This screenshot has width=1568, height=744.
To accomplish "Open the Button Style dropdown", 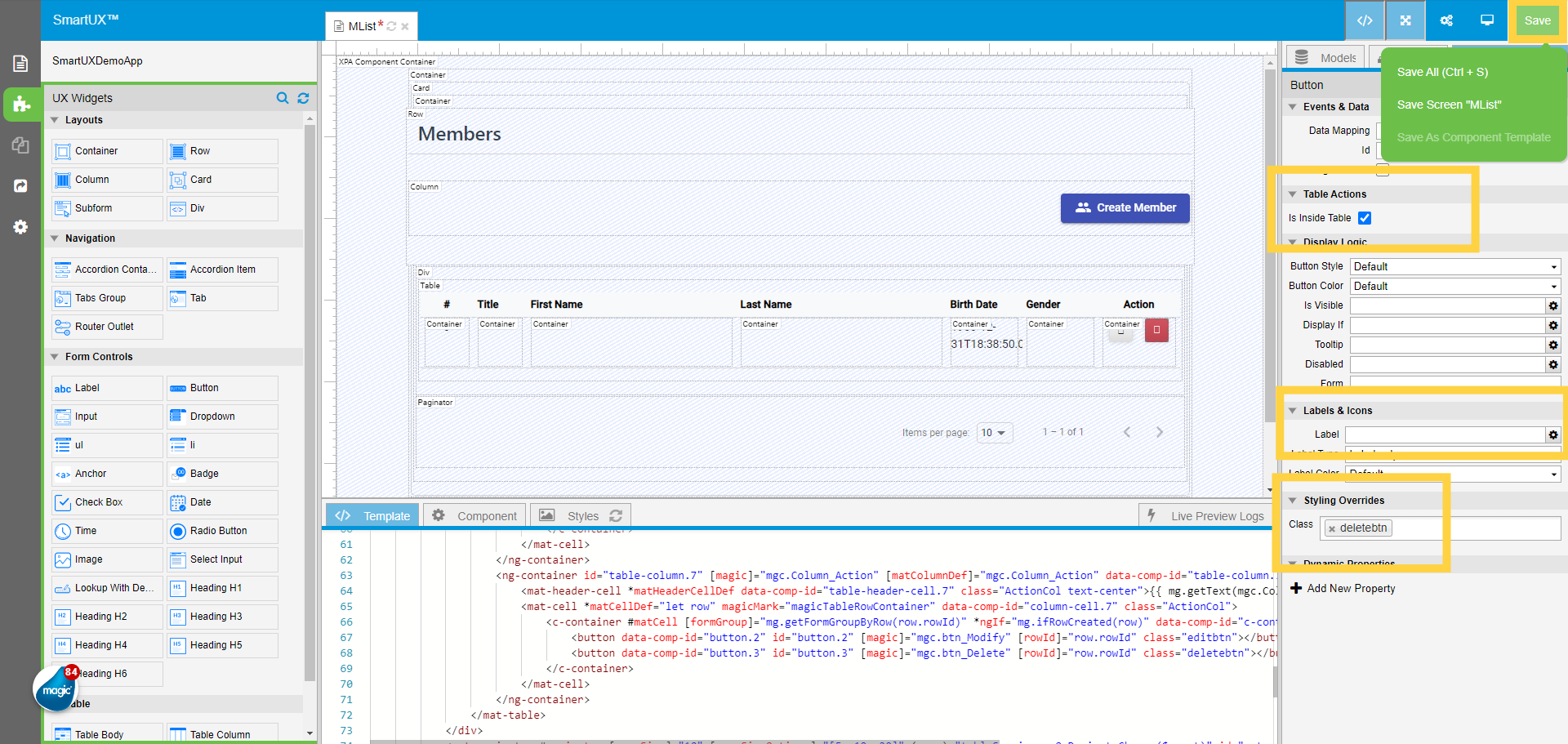I will (x=1454, y=266).
